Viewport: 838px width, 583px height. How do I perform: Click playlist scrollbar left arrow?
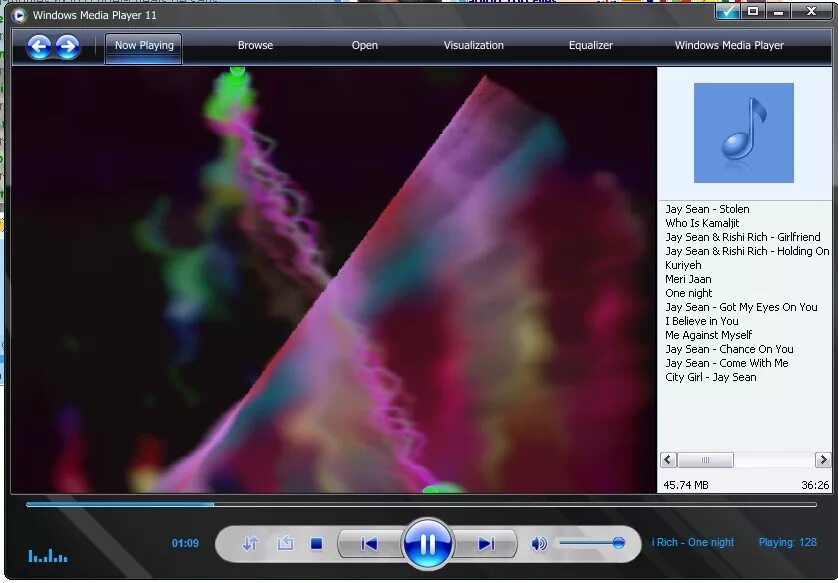tap(668, 460)
